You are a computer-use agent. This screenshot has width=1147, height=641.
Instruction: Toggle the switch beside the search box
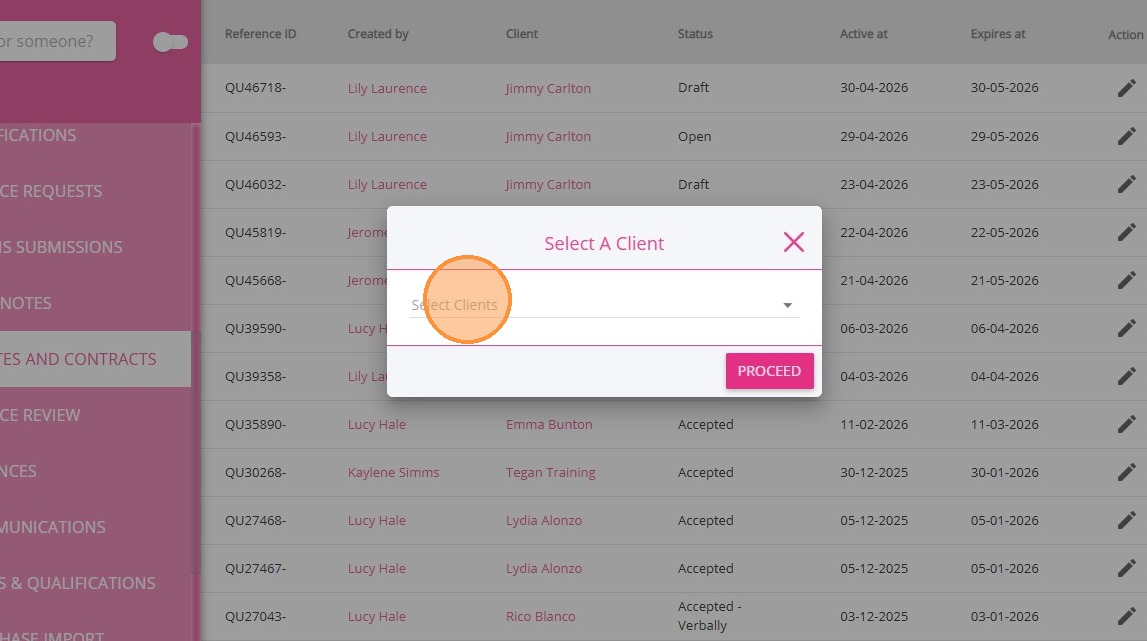[x=170, y=42]
